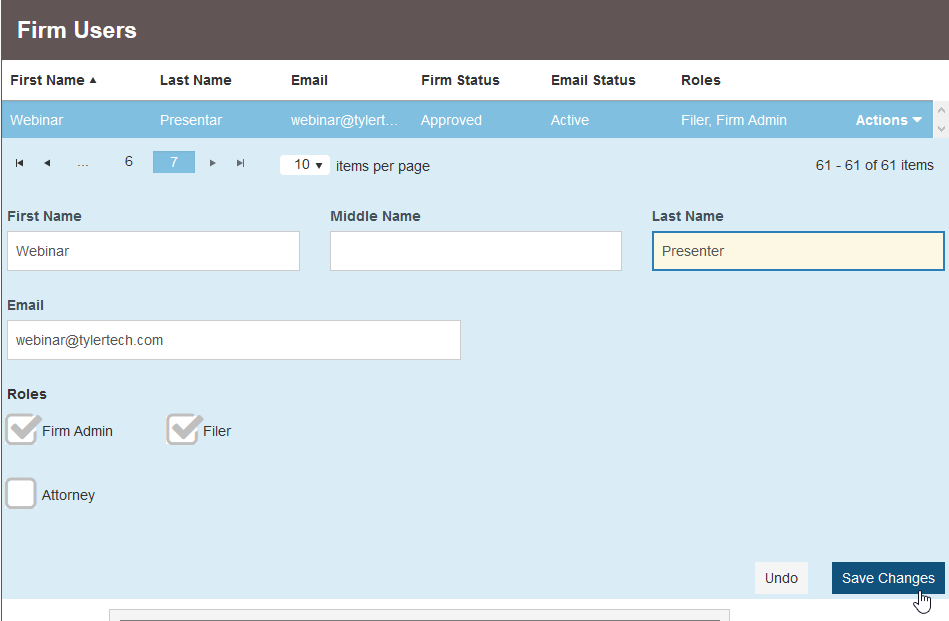This screenshot has height=621, width=949.
Task: Sort by Roles column header
Action: click(x=700, y=80)
